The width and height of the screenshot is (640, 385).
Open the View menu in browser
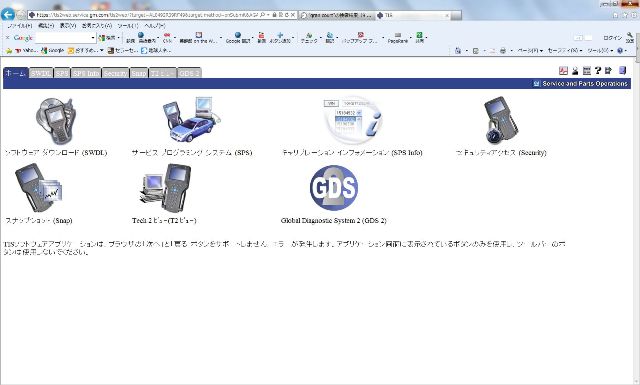68,25
